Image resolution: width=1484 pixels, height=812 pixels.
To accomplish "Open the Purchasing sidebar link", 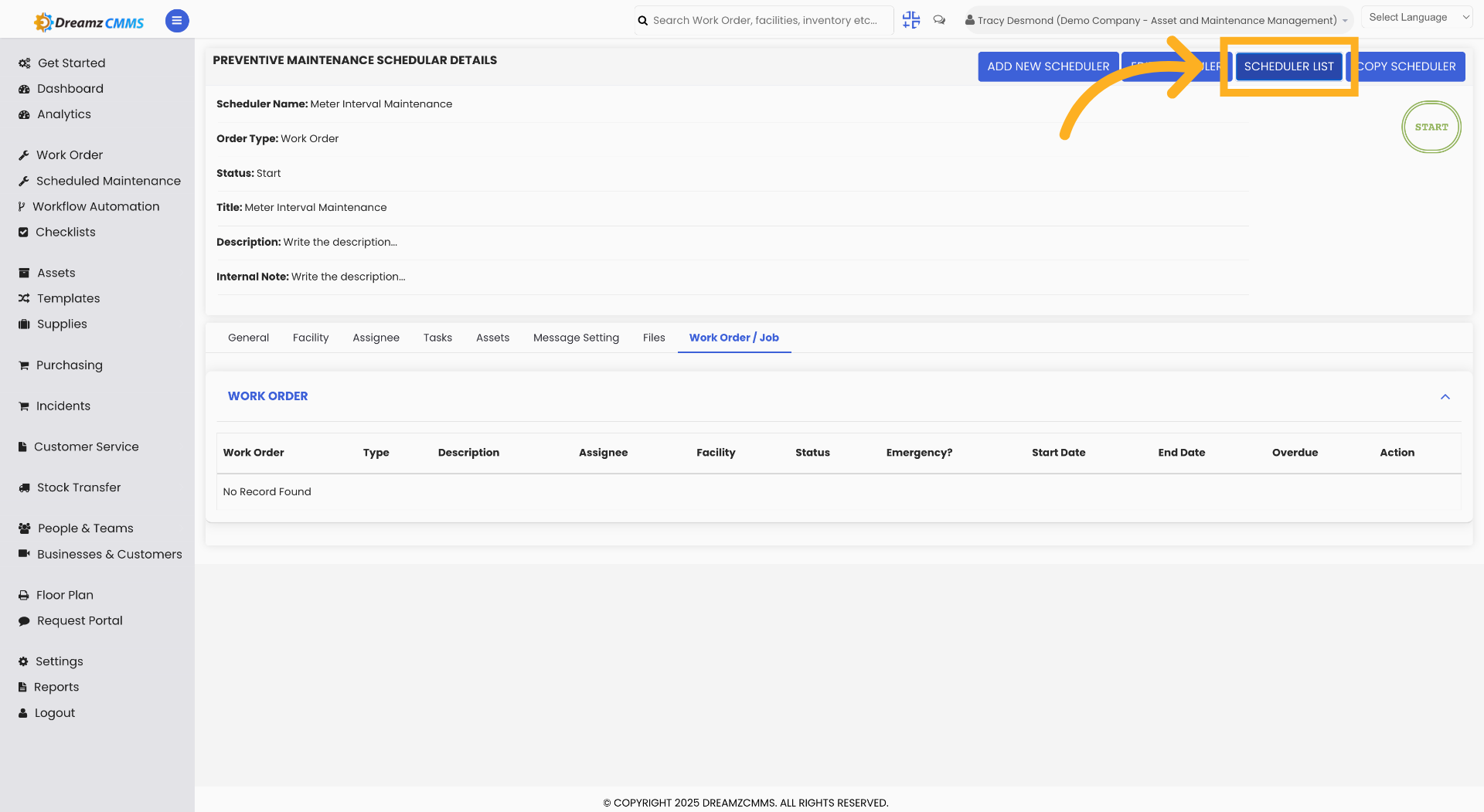I will (x=70, y=365).
